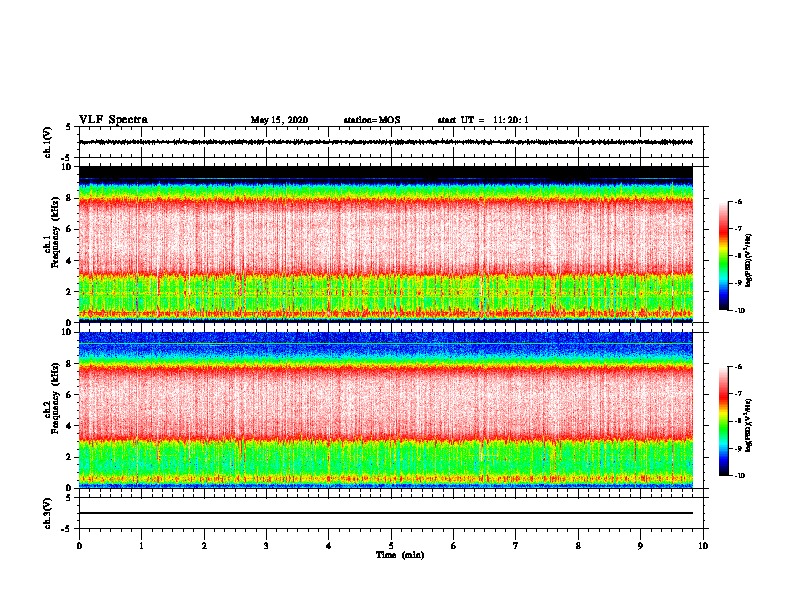
Task: Click time axis tick label "2"
Action: (204, 546)
